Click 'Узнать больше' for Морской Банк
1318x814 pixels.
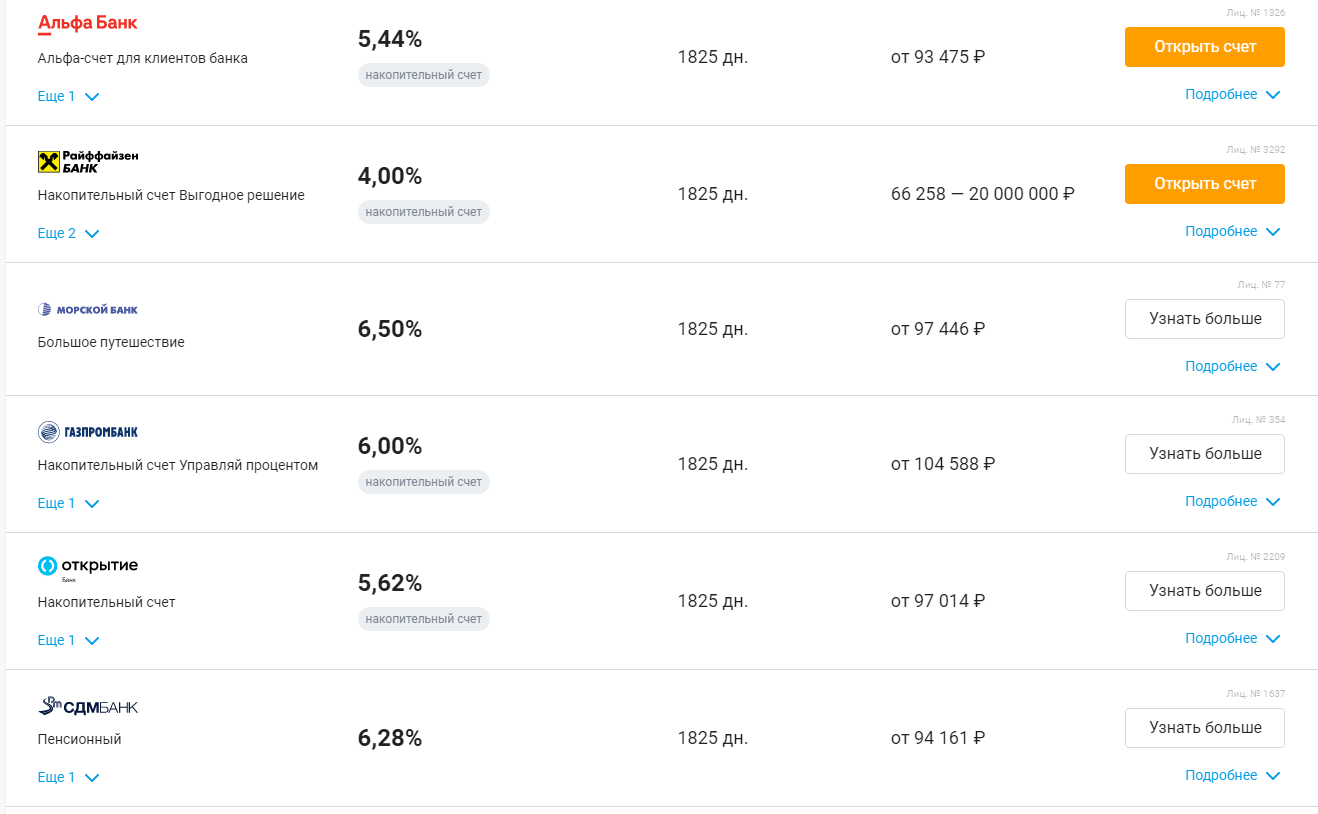point(1204,319)
